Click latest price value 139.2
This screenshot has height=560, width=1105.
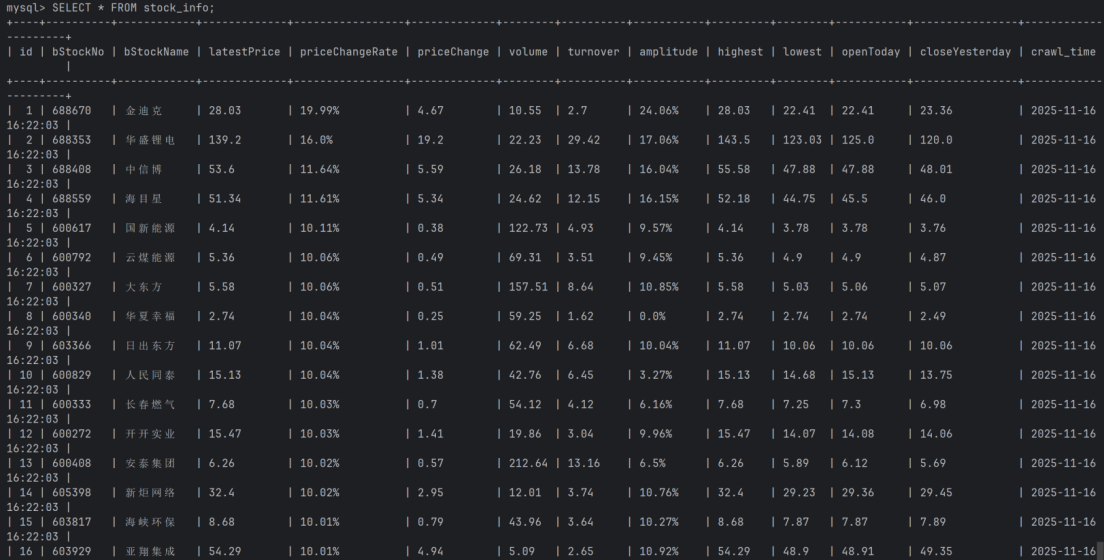pos(225,140)
